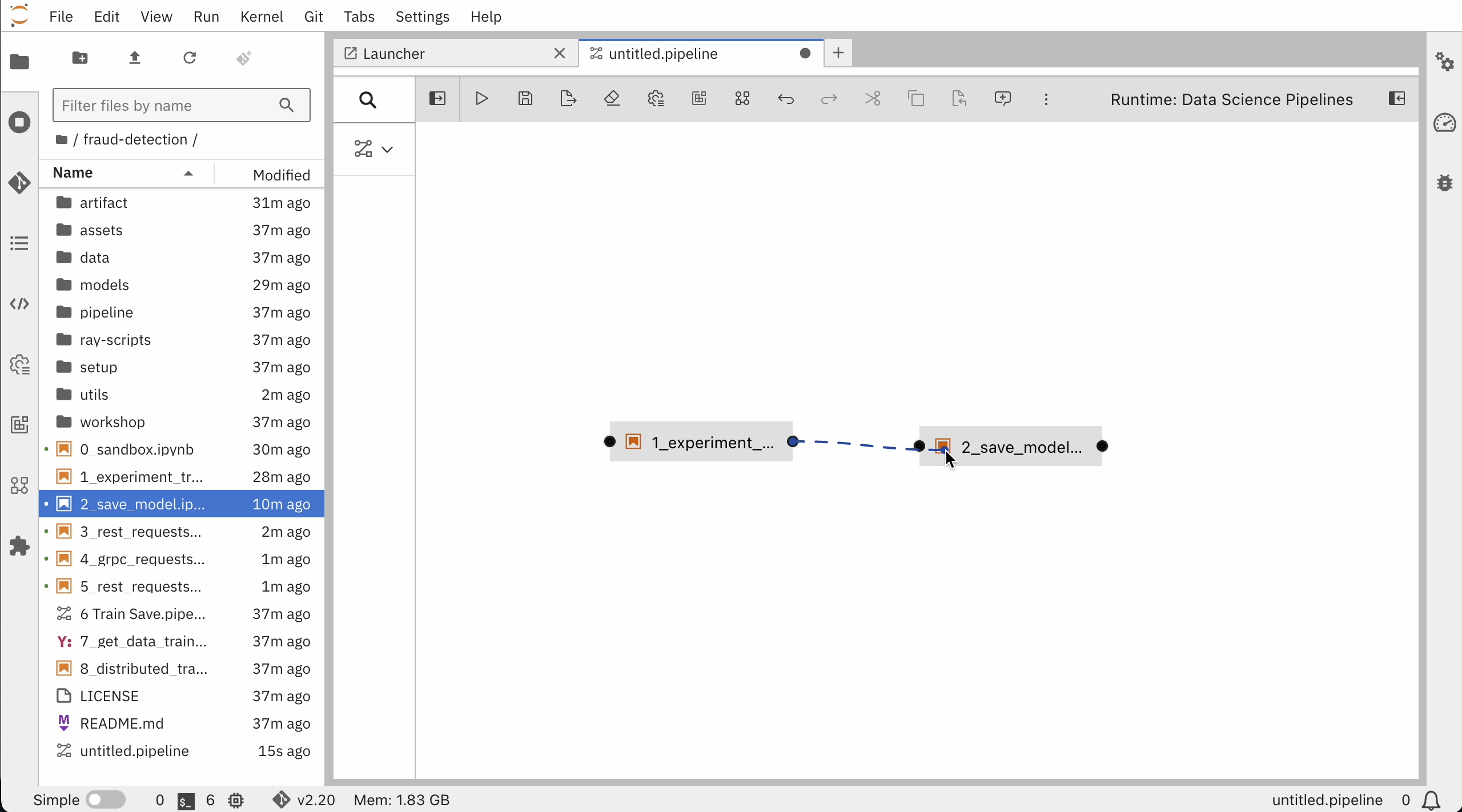
Task: Toggle the Simple mode switch
Action: pyautogui.click(x=106, y=799)
